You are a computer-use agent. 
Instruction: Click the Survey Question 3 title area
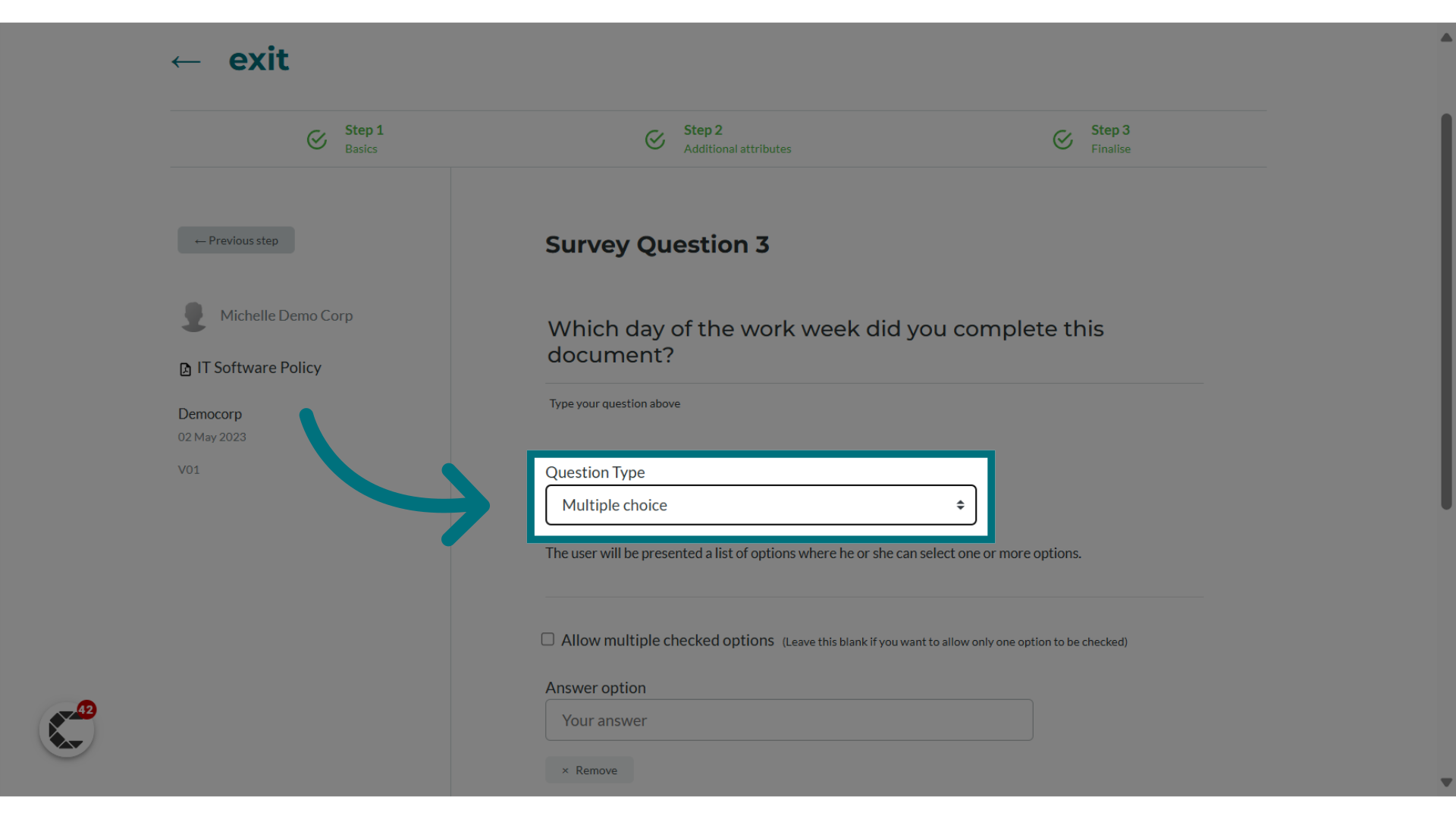657,243
